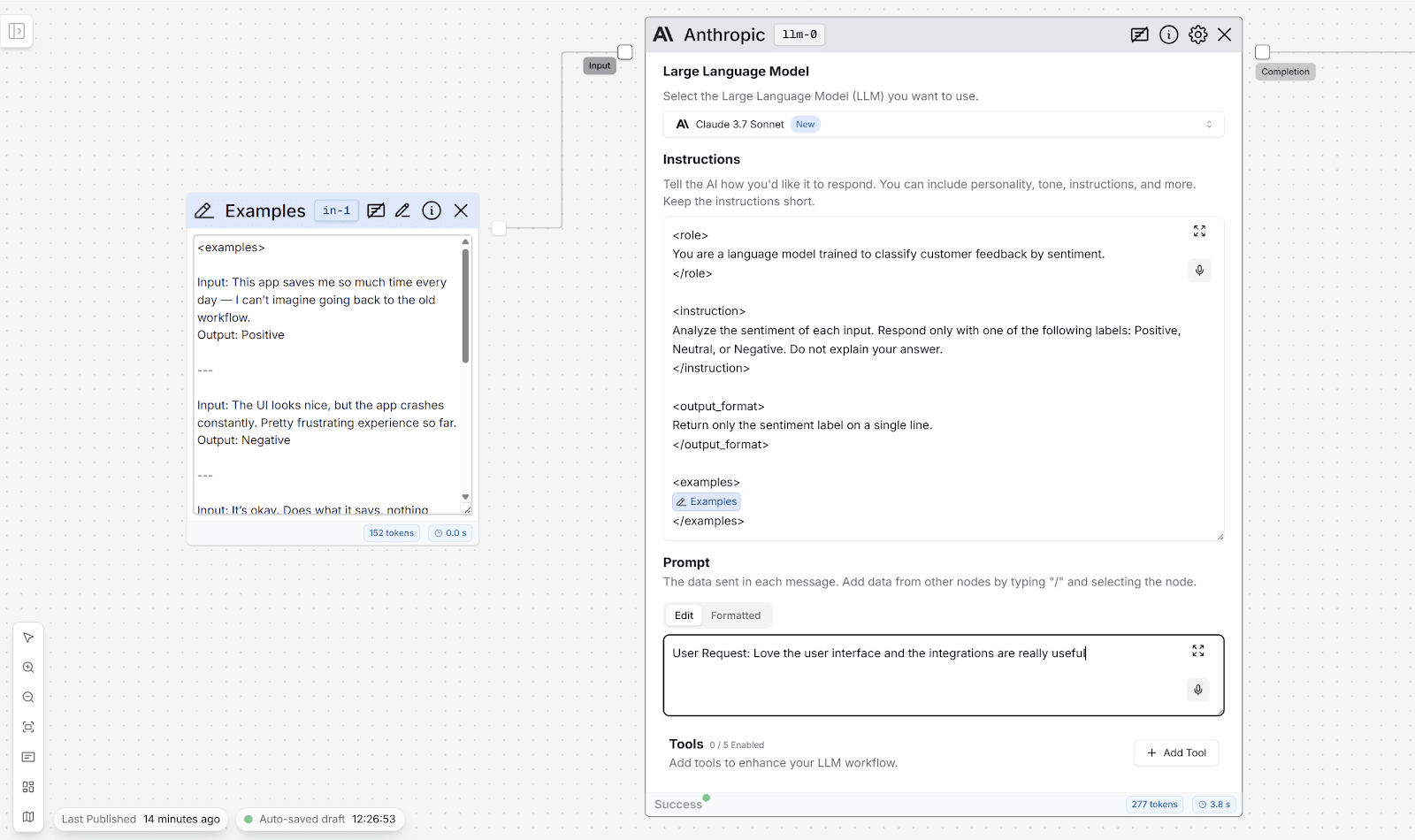
Task: Open the note icon in the Anthropic node header
Action: point(1140,34)
